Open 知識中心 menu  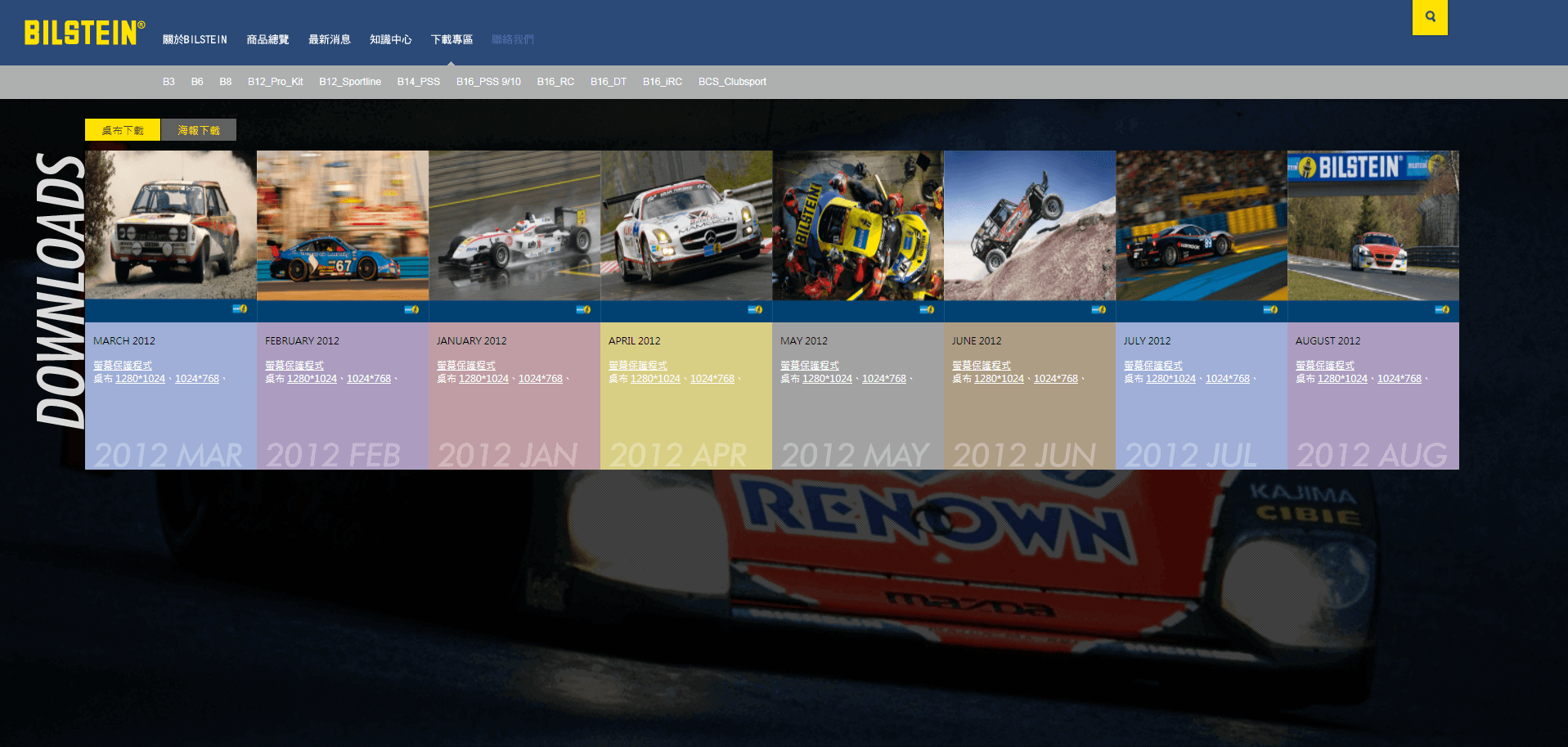click(391, 39)
